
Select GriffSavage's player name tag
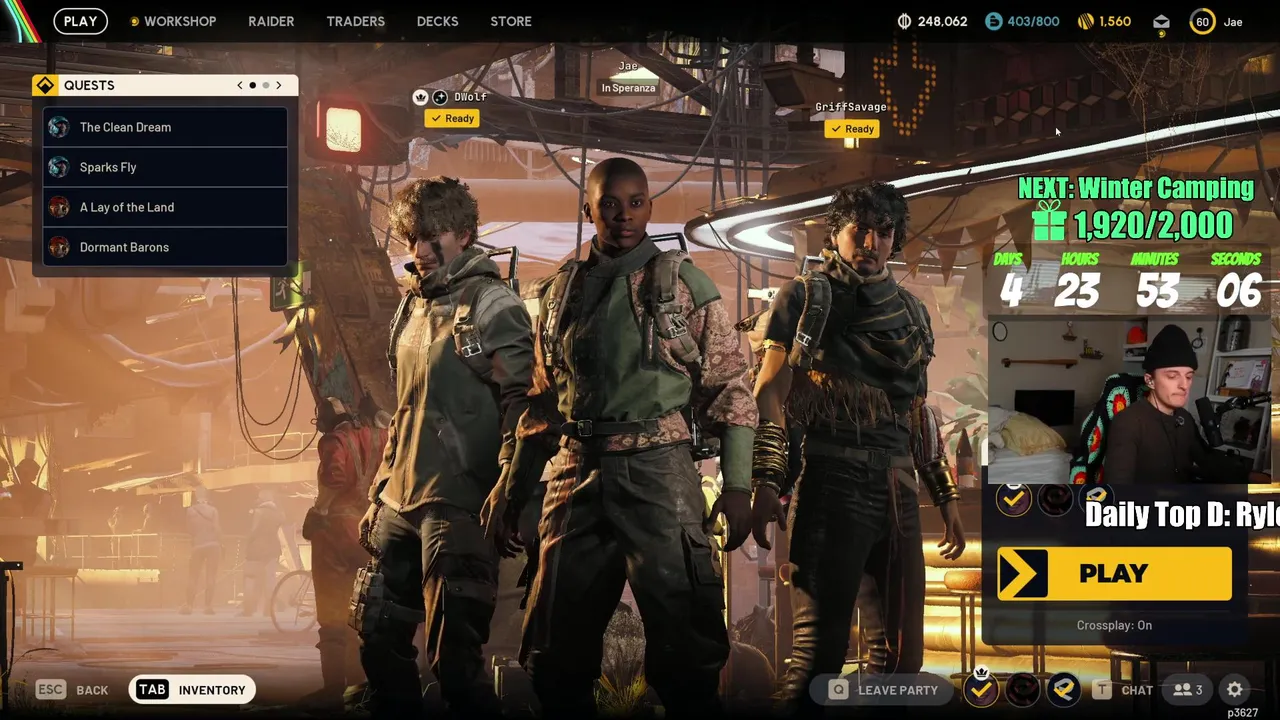point(851,107)
